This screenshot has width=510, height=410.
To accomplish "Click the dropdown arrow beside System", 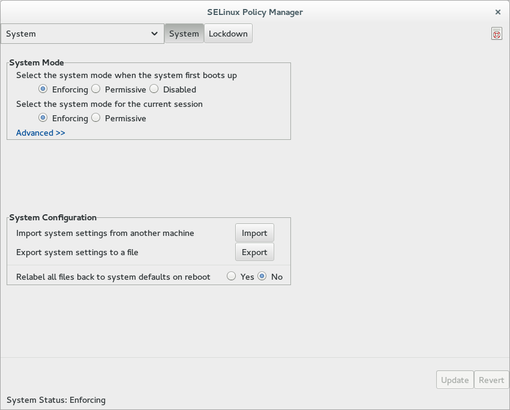I will point(154,34).
